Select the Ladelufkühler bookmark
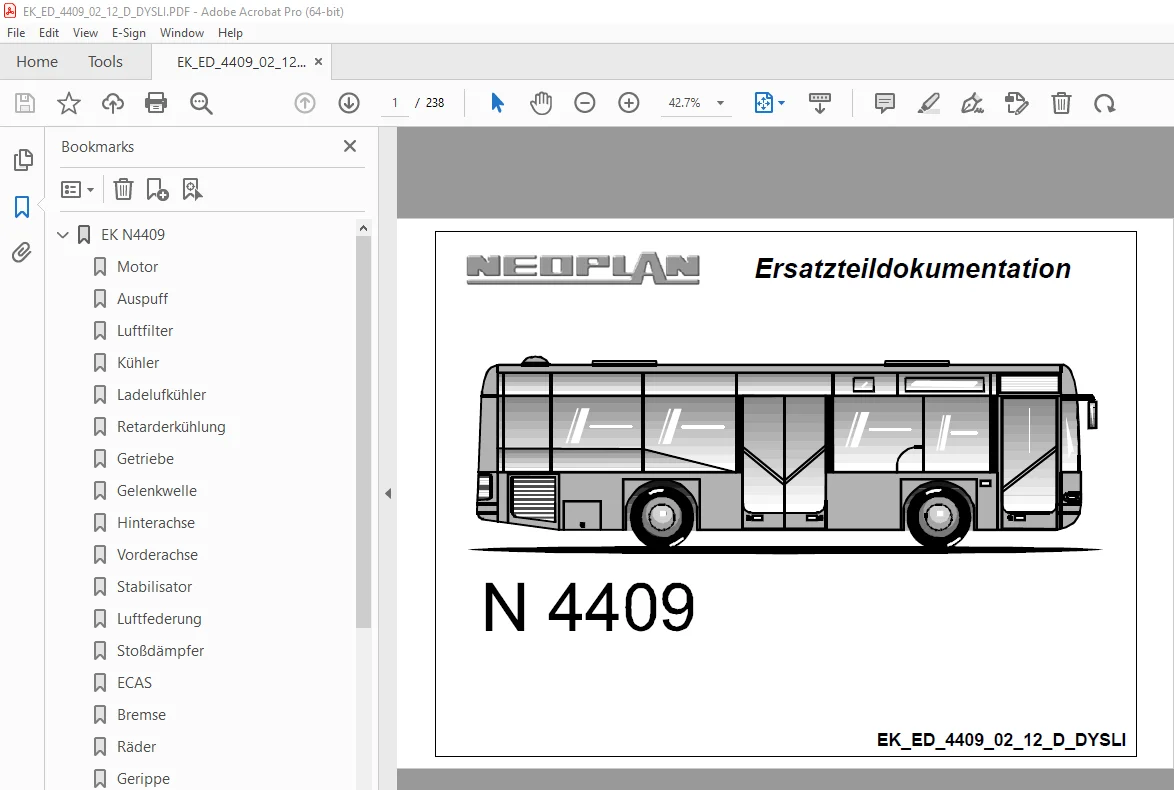Screen dimensions: 1174x790 point(161,395)
